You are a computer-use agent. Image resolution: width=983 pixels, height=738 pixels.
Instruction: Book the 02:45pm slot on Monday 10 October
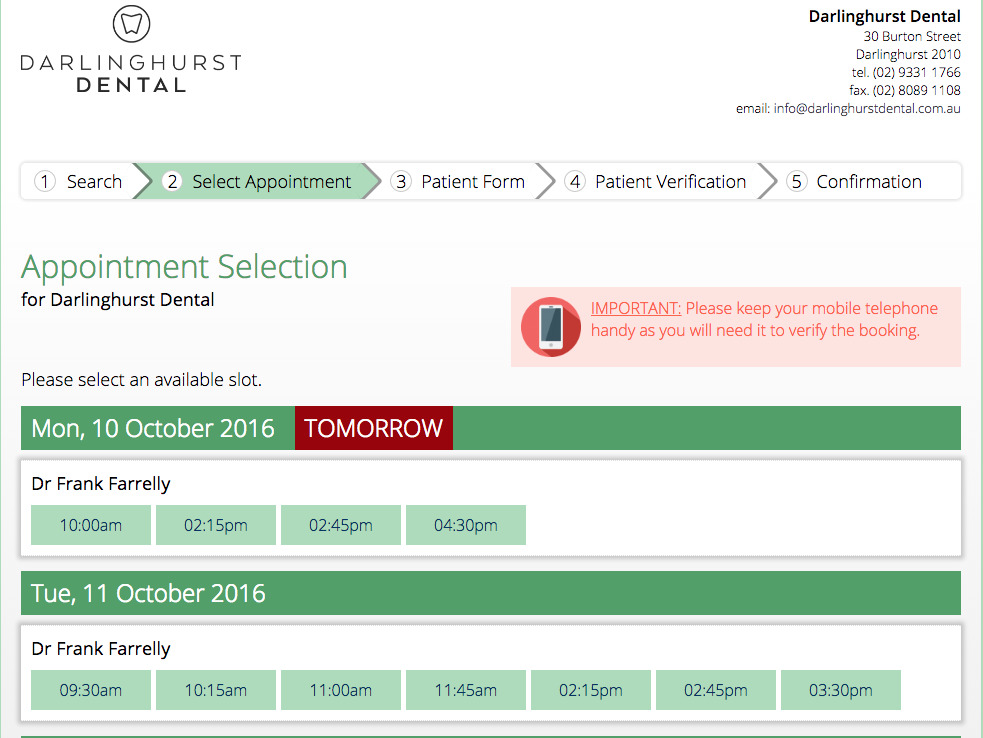click(340, 525)
